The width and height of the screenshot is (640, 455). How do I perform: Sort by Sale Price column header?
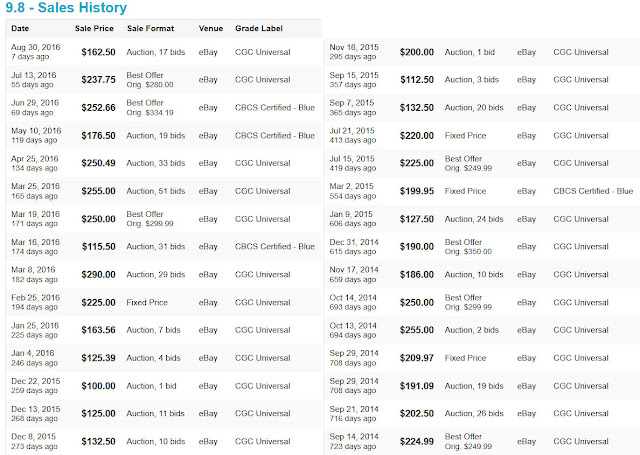click(x=94, y=28)
